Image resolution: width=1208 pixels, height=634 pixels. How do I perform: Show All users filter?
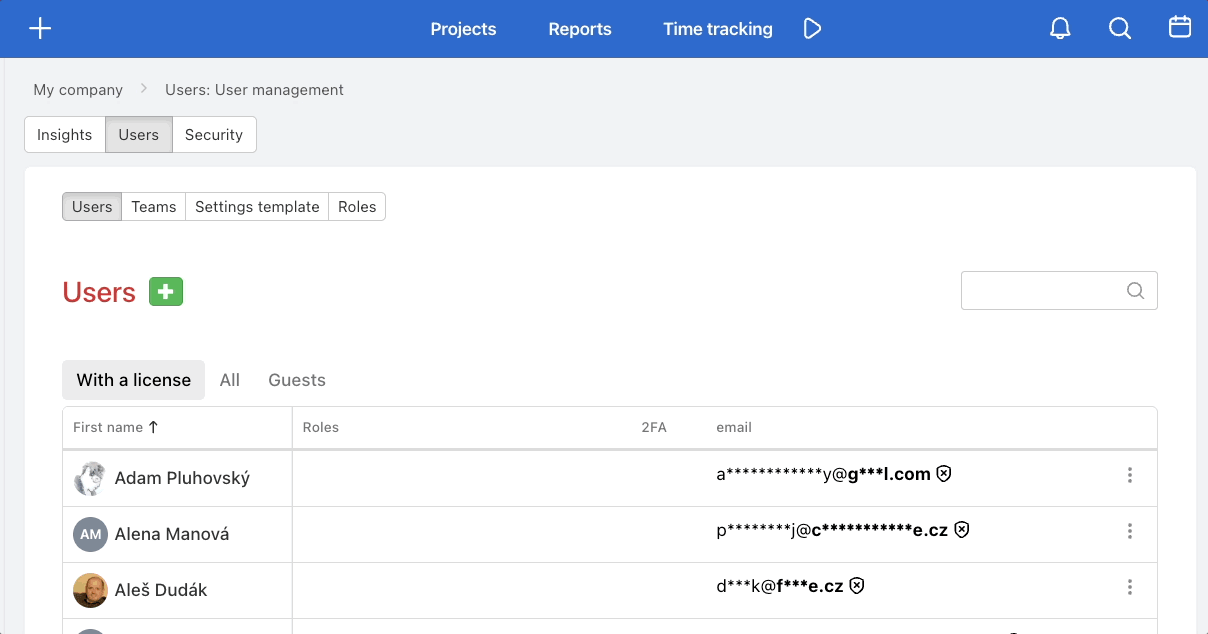point(230,380)
